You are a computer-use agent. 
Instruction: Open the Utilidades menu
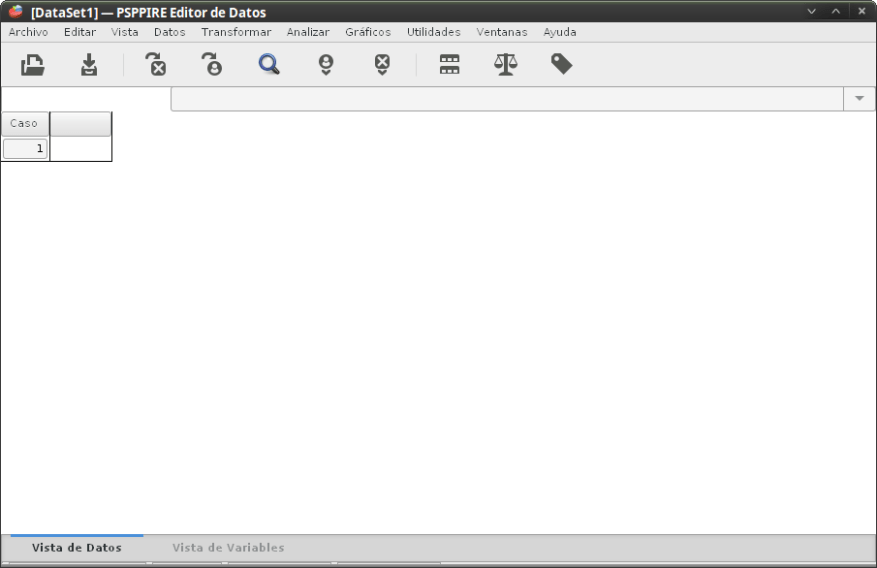[433, 32]
